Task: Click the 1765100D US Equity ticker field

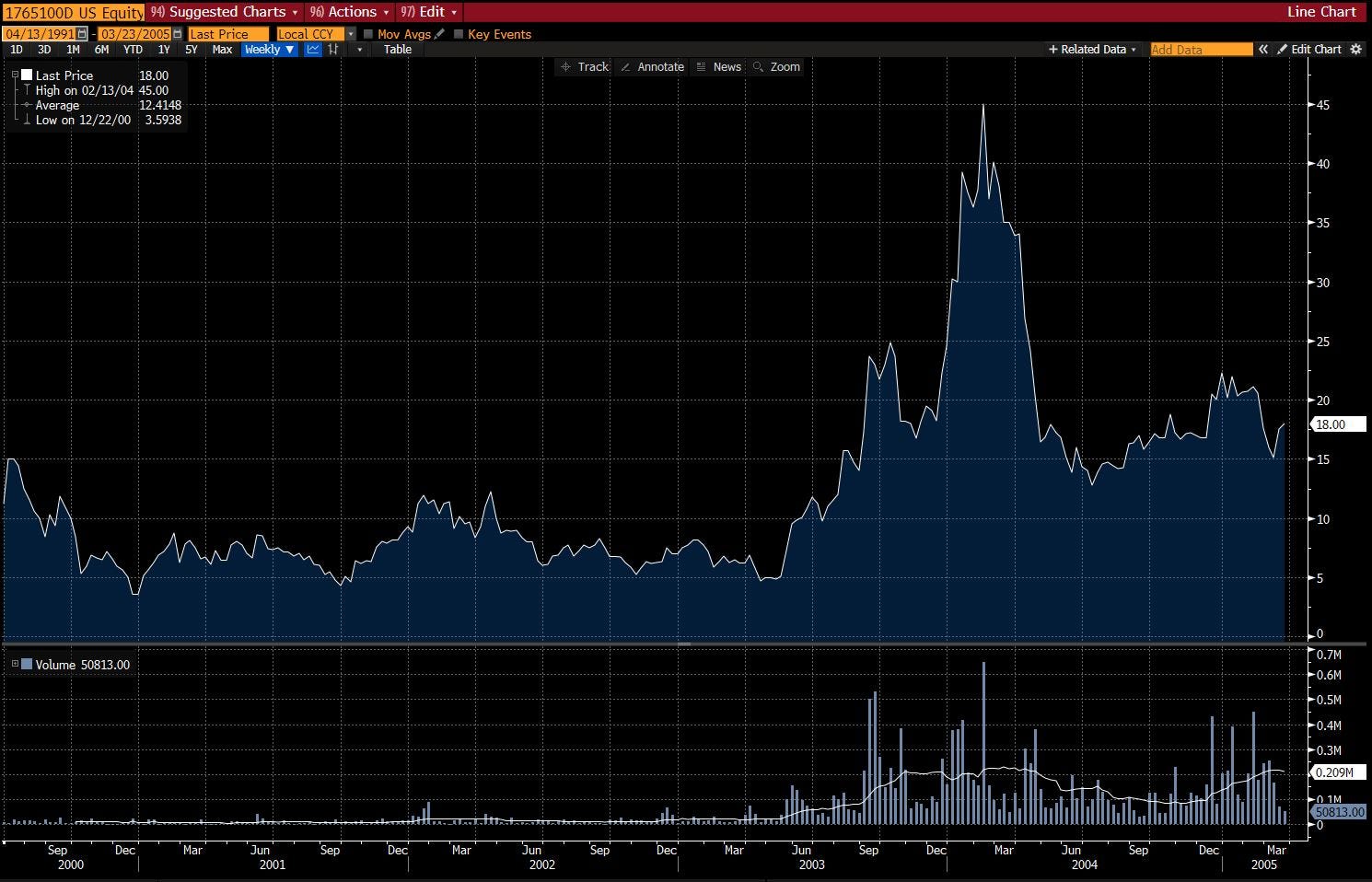Action: click(74, 12)
